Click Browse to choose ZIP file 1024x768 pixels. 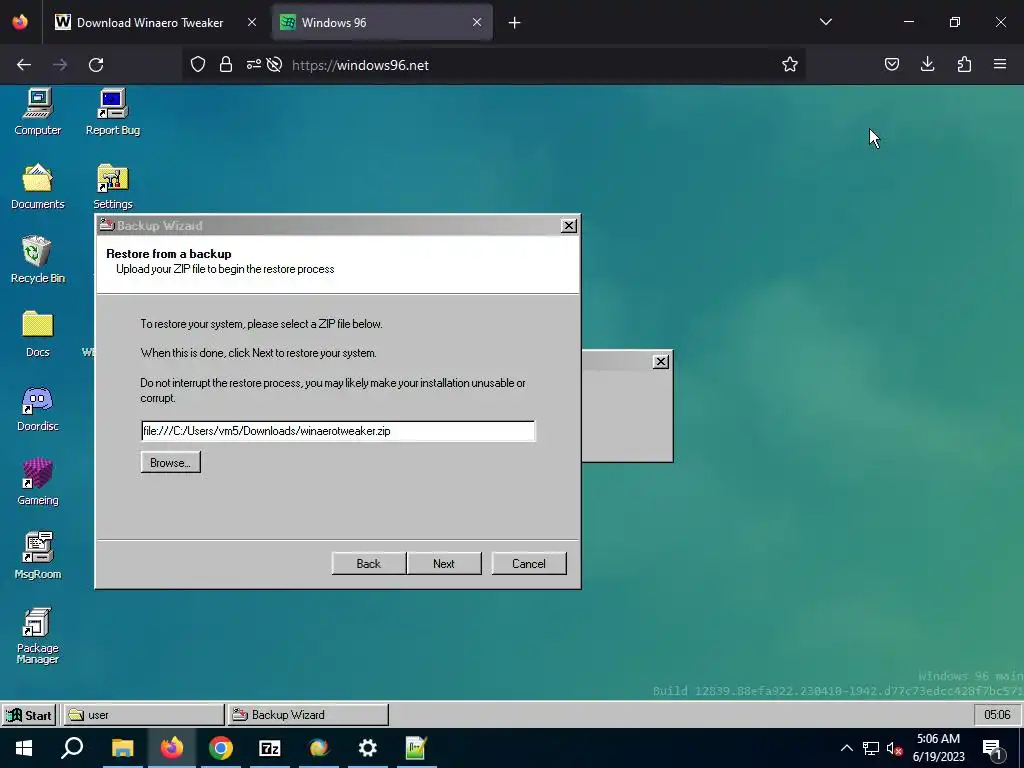click(170, 462)
